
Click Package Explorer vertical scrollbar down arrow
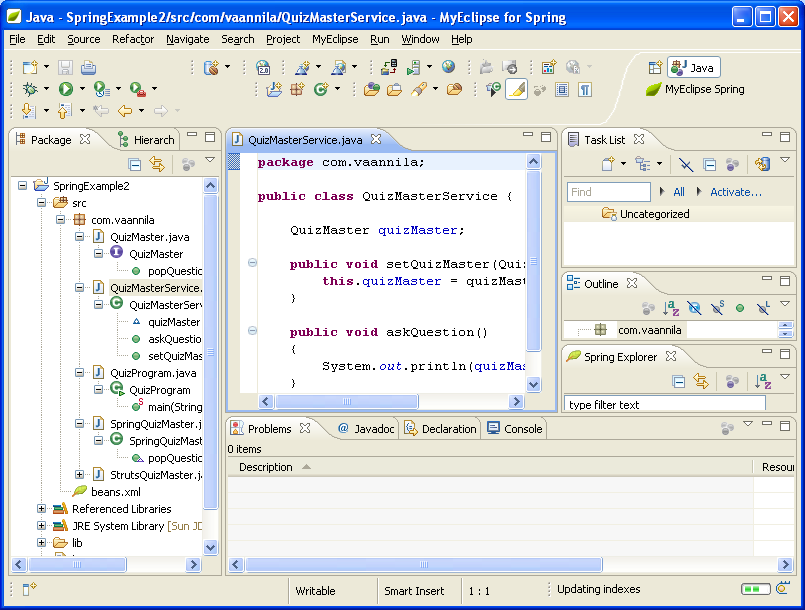[x=210, y=547]
